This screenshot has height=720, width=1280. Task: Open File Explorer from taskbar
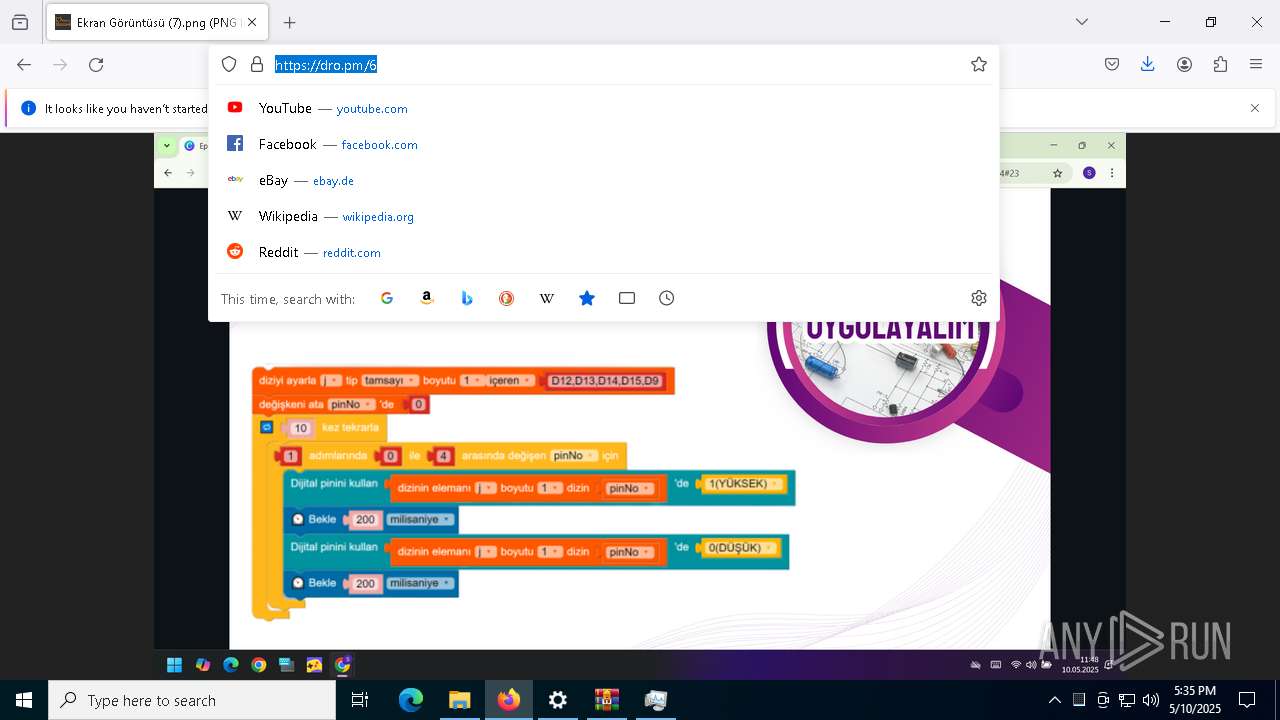pyautogui.click(x=459, y=700)
